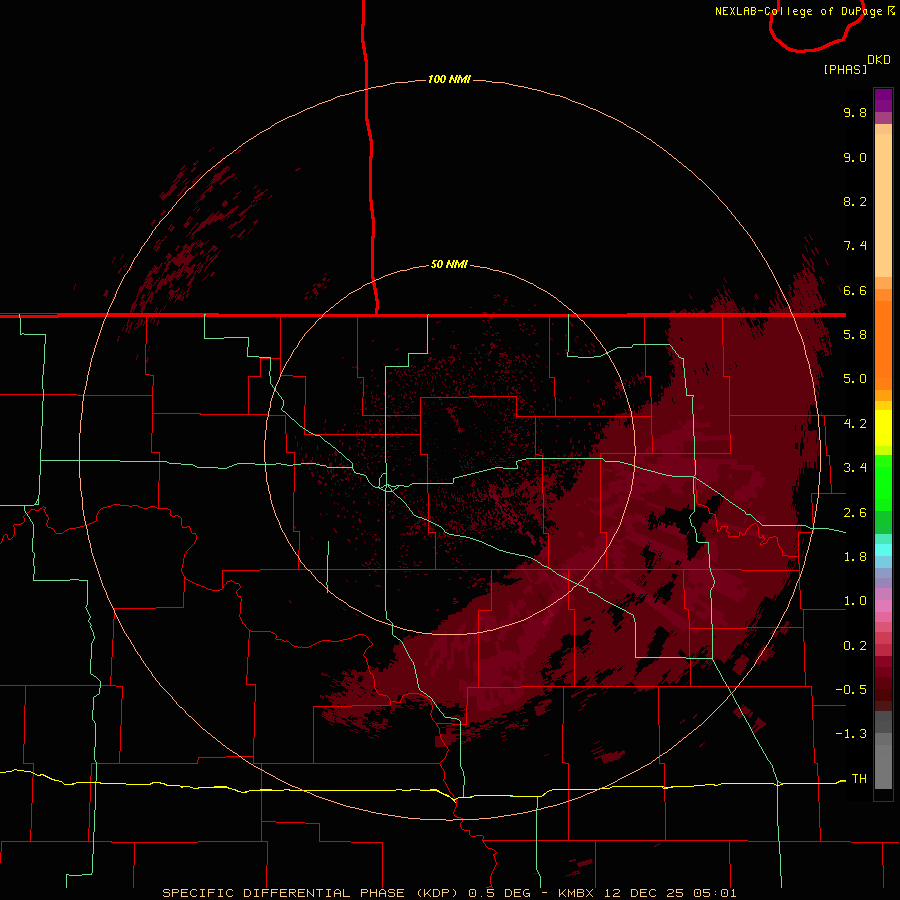Viewport: 900px width, 900px height.
Task: Click the 4.2 scale value
Action: pos(855,424)
